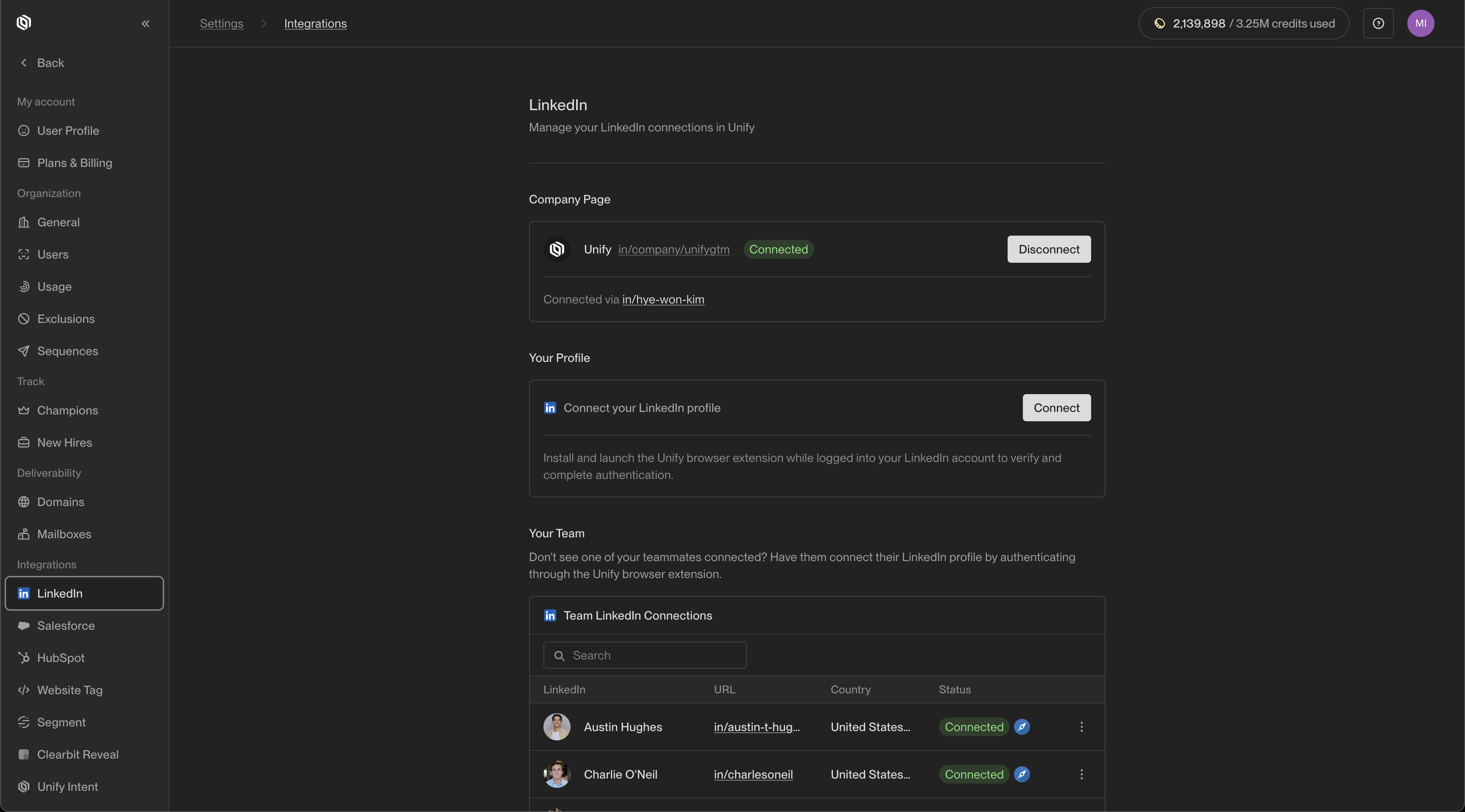Click the Settings breadcrumb link

pos(221,23)
